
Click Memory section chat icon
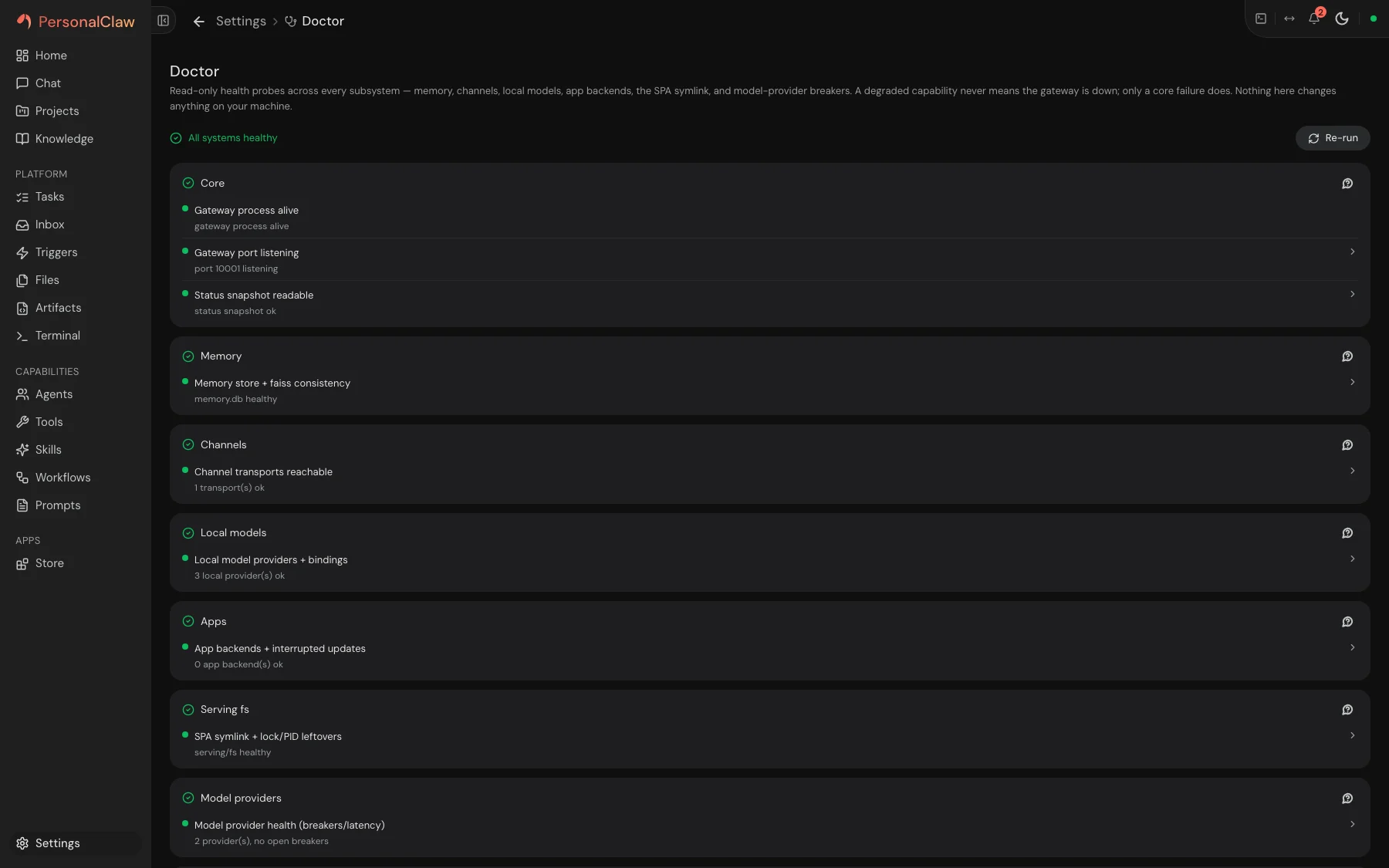tap(1347, 356)
